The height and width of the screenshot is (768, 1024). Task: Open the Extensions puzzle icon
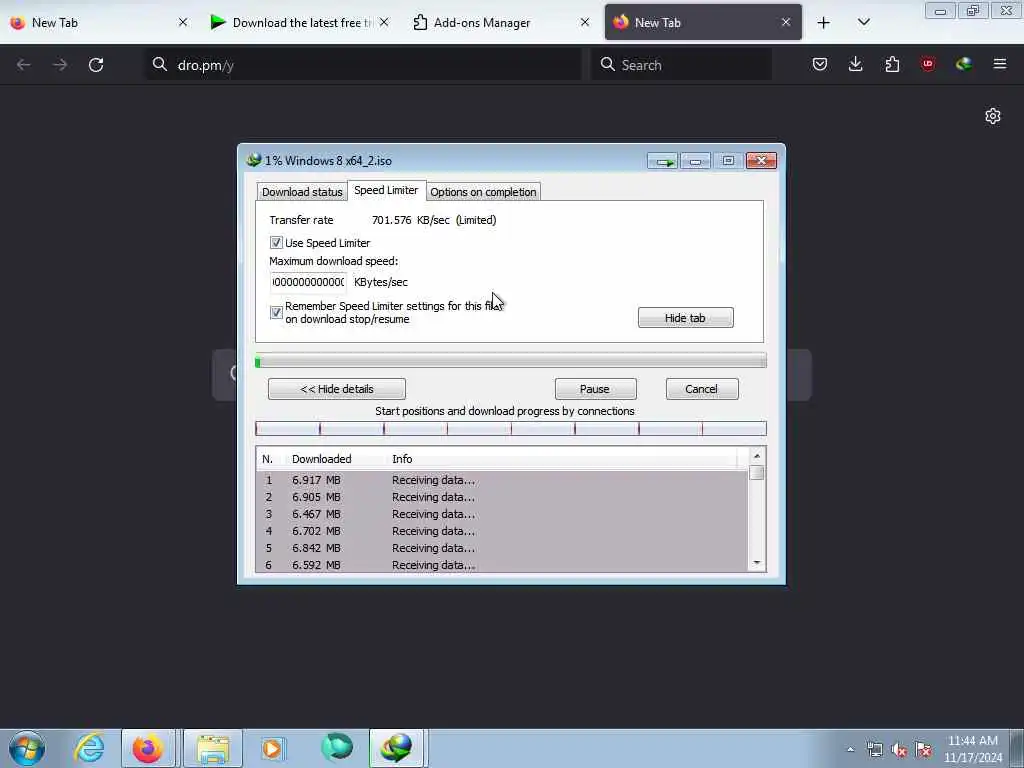point(891,64)
